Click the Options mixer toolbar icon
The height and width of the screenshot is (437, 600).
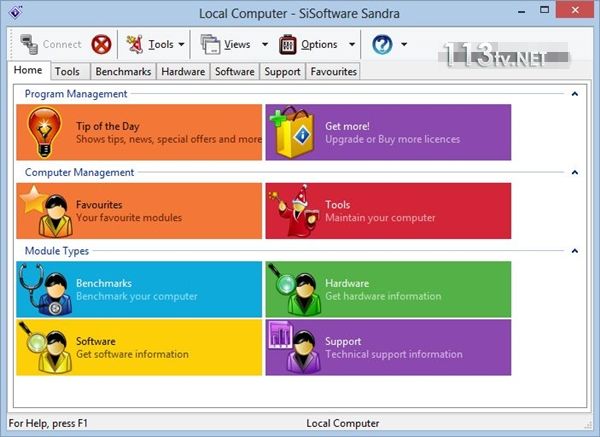pos(287,44)
